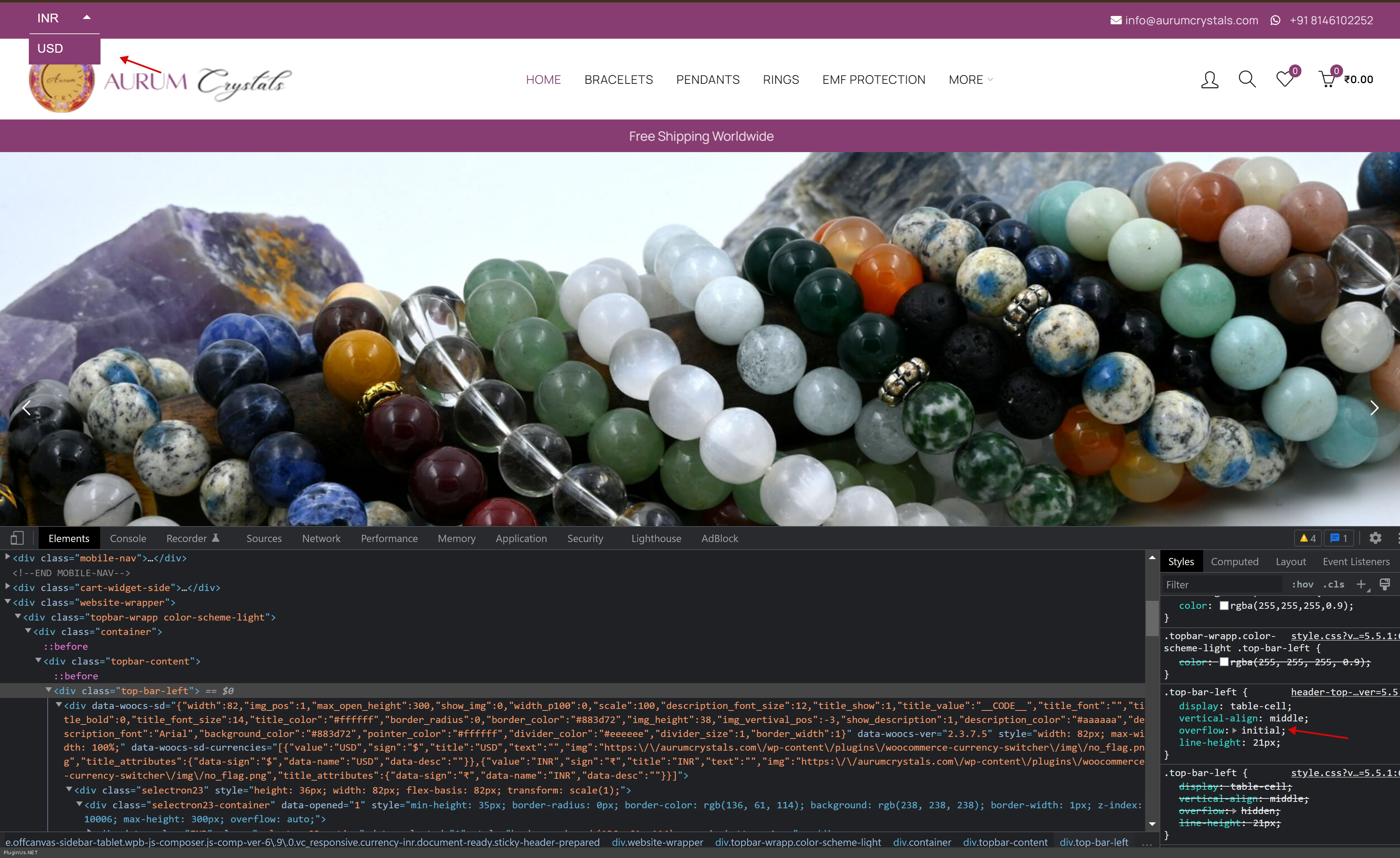Toggle the device toolbar icon
This screenshot has width=1400, height=858.
click(x=17, y=537)
